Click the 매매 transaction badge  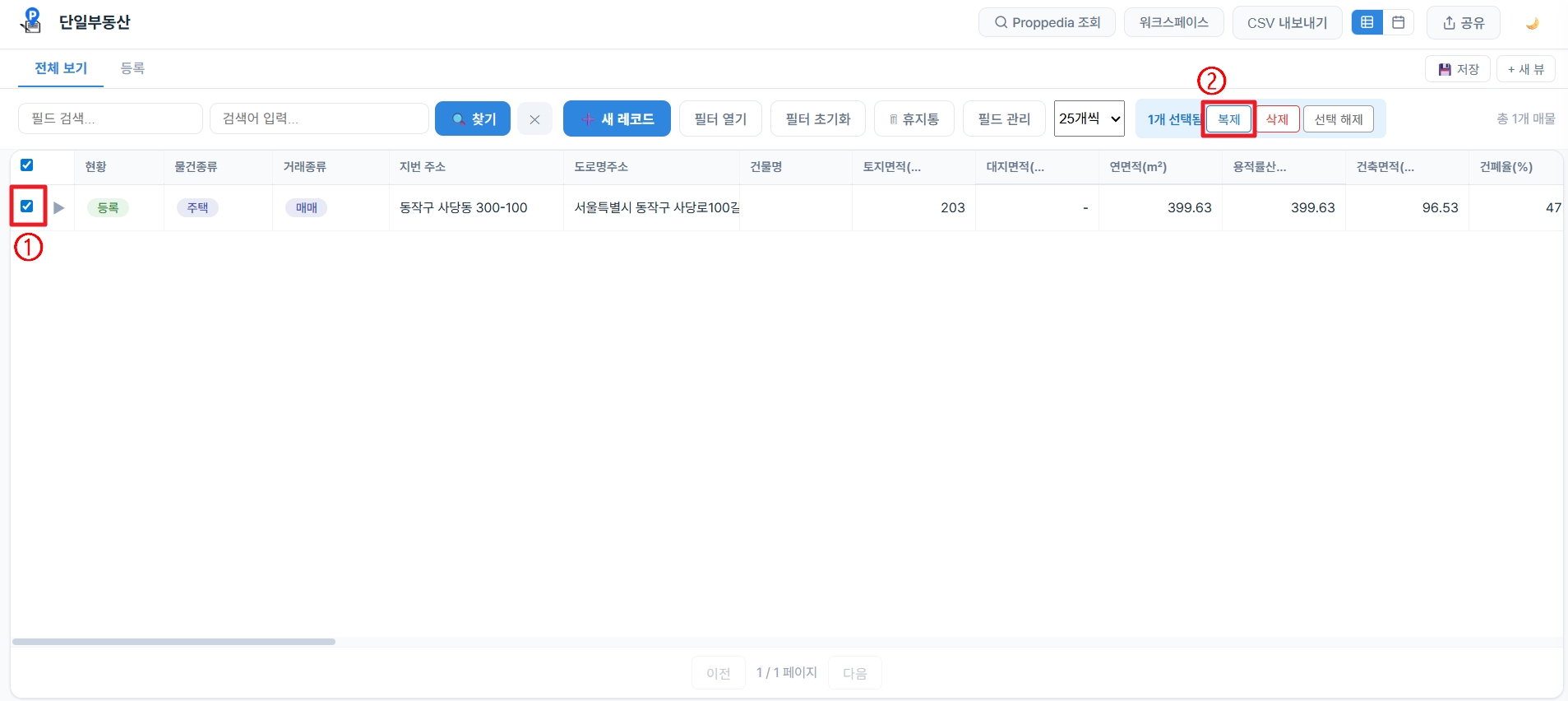pos(306,207)
